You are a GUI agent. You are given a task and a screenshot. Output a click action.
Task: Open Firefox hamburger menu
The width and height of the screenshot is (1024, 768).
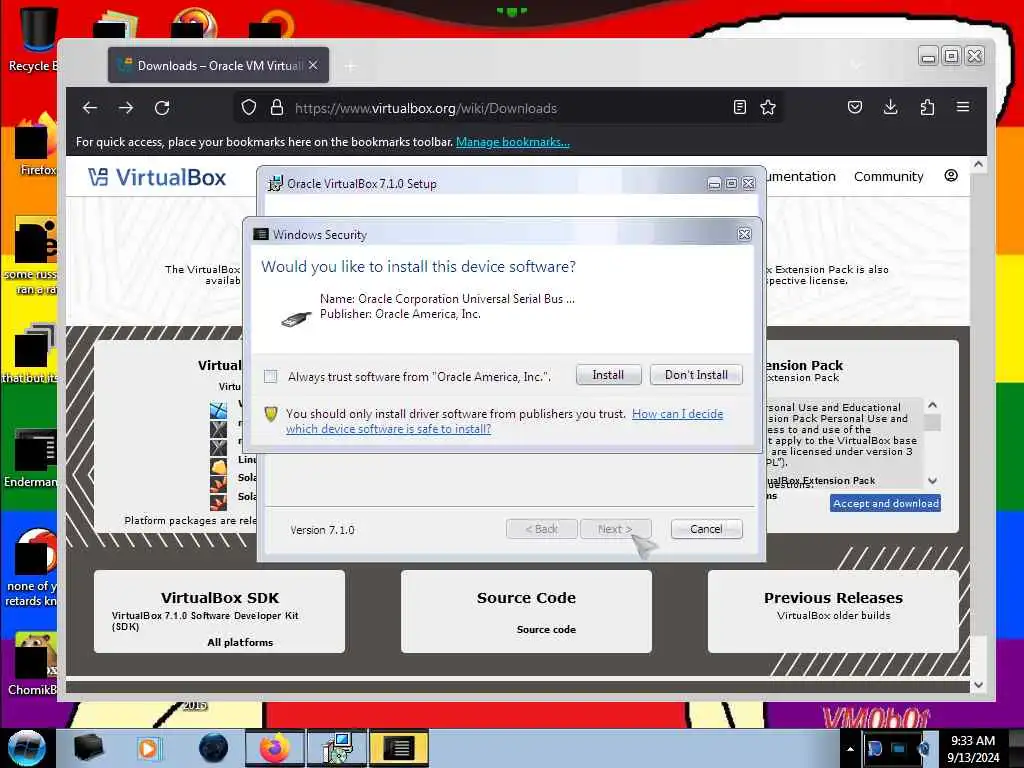(963, 107)
